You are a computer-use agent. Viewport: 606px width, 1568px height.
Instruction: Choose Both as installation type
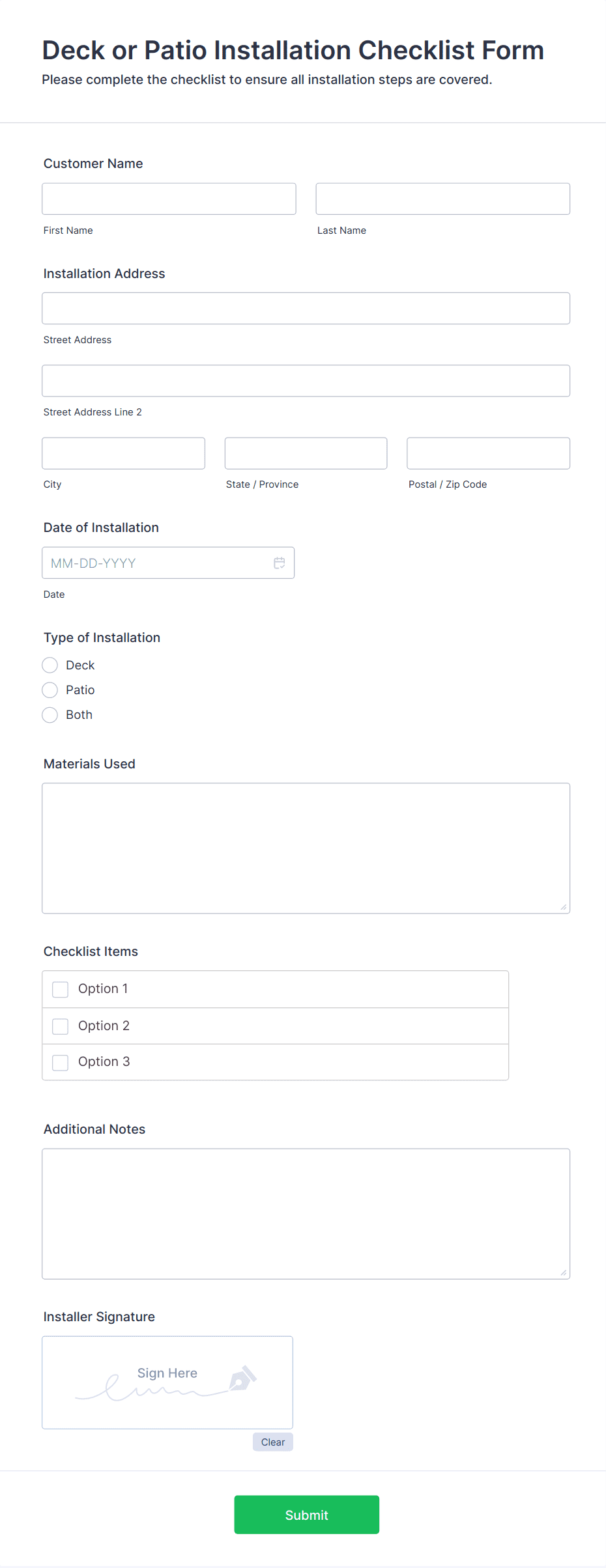click(x=50, y=715)
